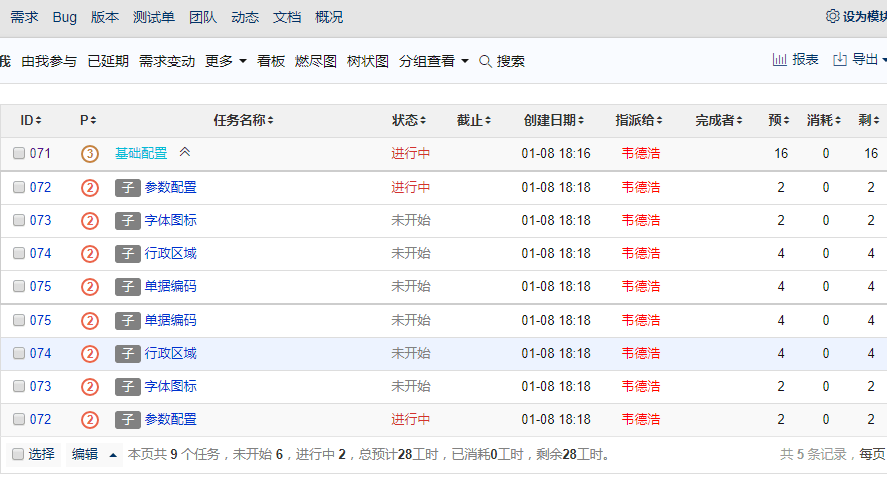Click the priority 3 badge on task 071
Viewport: 887px width, 499px height.
point(89,154)
